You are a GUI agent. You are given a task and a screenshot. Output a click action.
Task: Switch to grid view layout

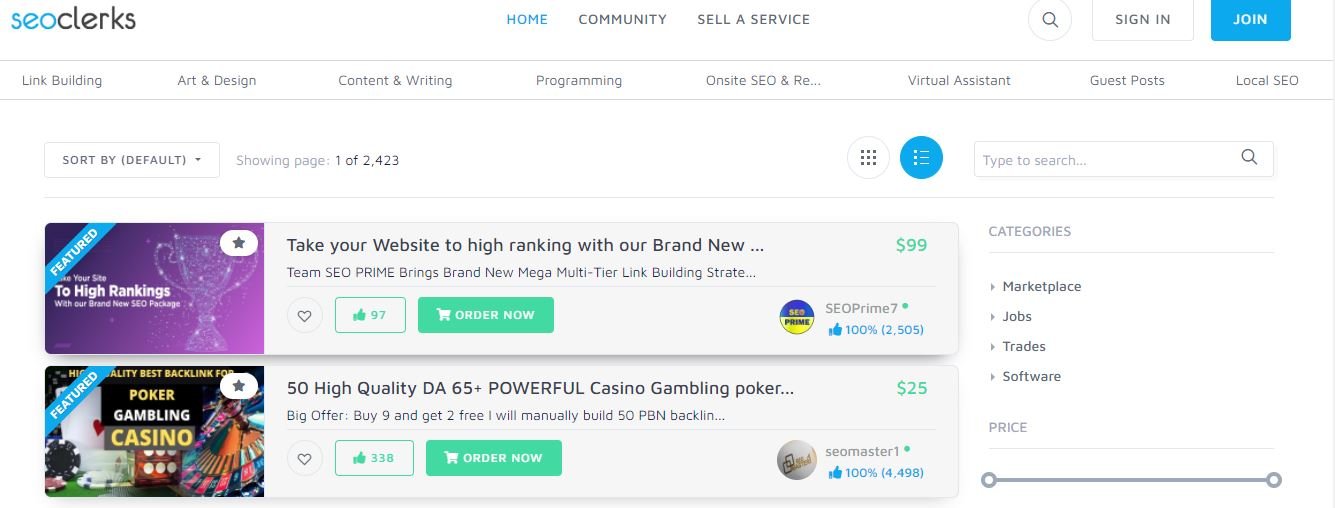pyautogui.click(x=868, y=158)
